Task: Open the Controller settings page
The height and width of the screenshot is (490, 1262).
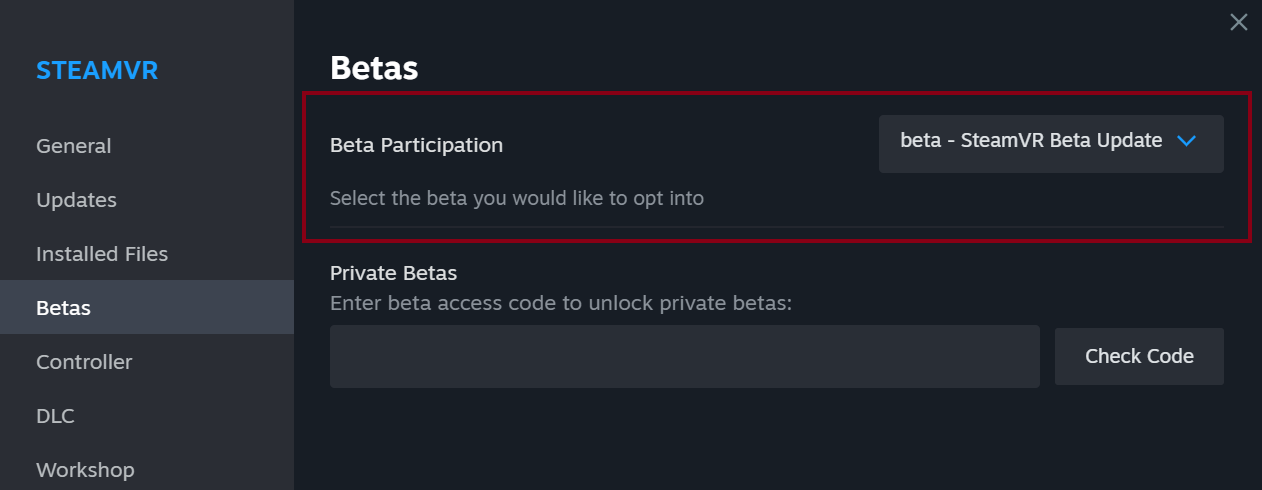Action: tap(84, 362)
